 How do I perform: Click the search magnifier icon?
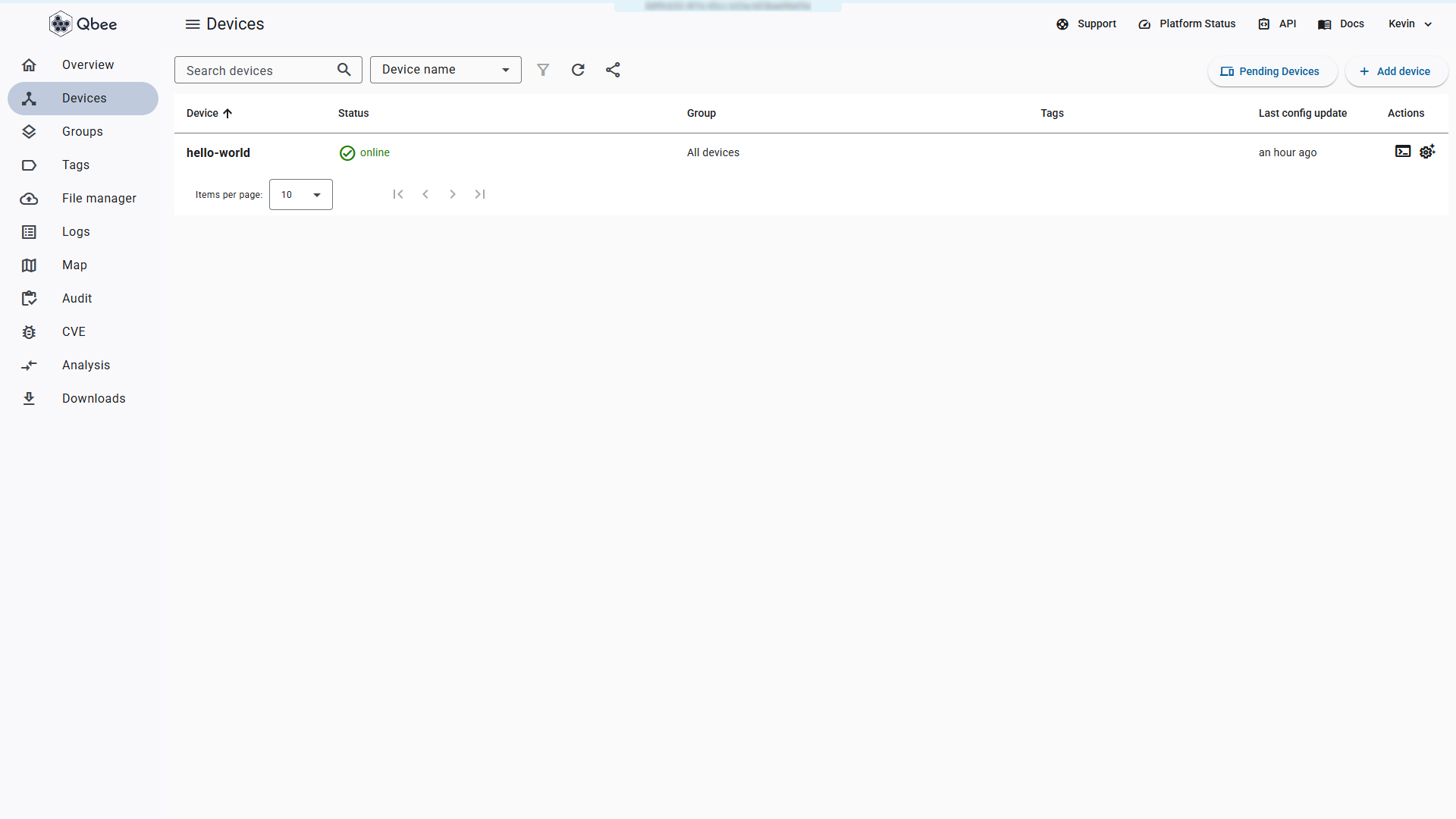(x=344, y=70)
